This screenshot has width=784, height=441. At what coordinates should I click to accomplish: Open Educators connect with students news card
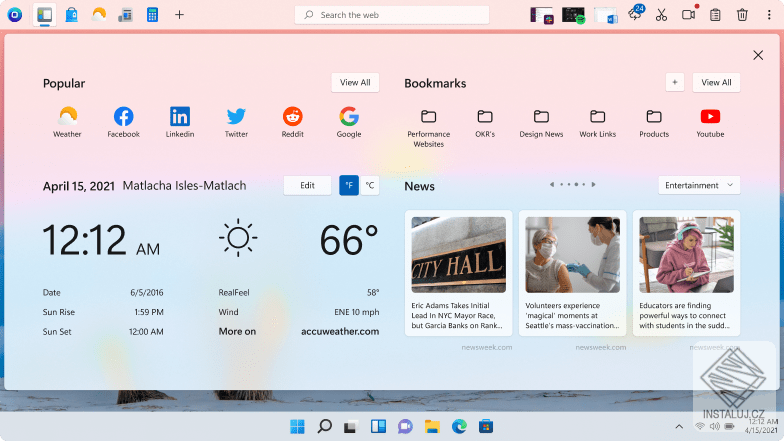686,273
